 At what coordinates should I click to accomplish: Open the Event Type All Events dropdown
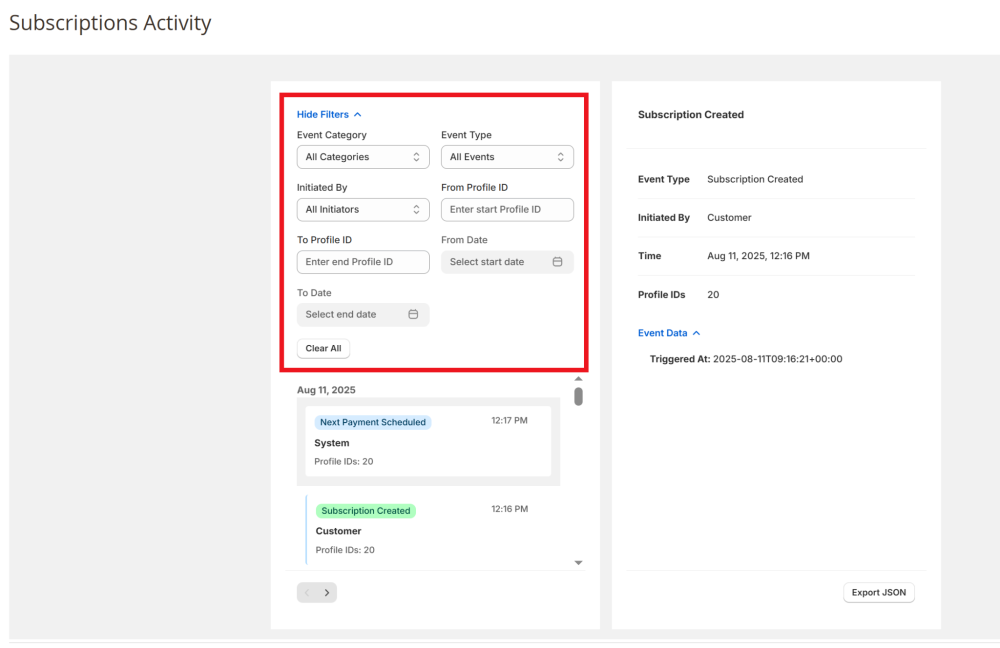pyautogui.click(x=507, y=157)
